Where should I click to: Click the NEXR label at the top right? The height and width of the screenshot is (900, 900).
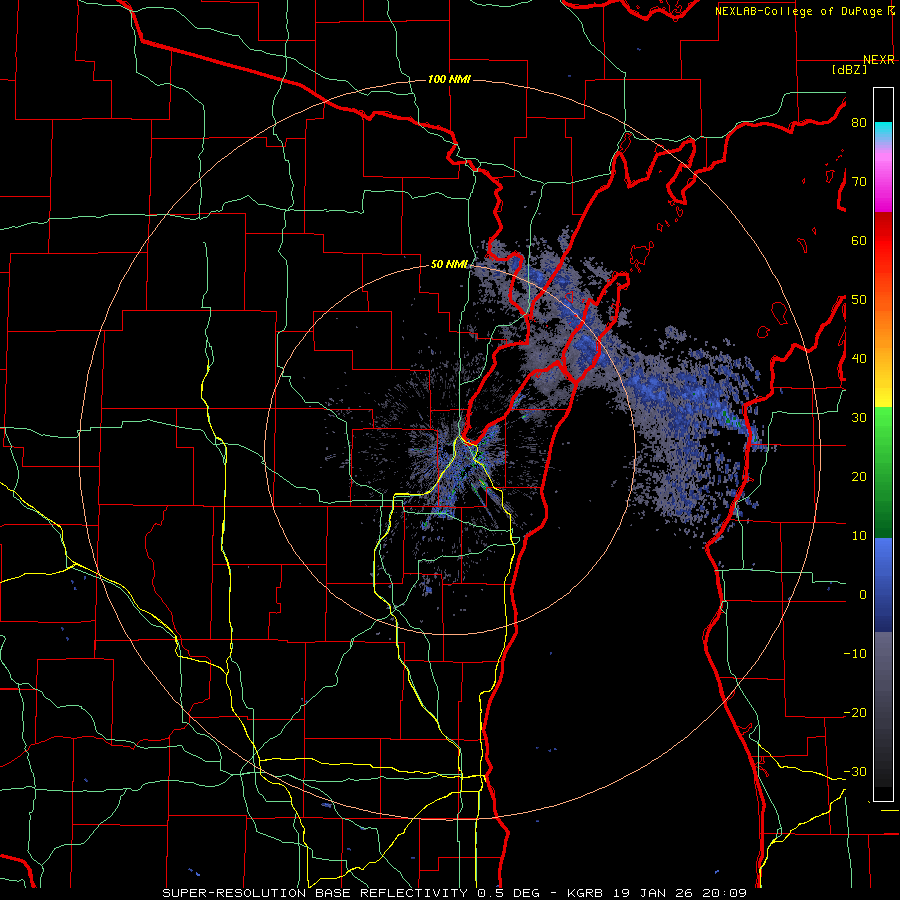coord(878,60)
